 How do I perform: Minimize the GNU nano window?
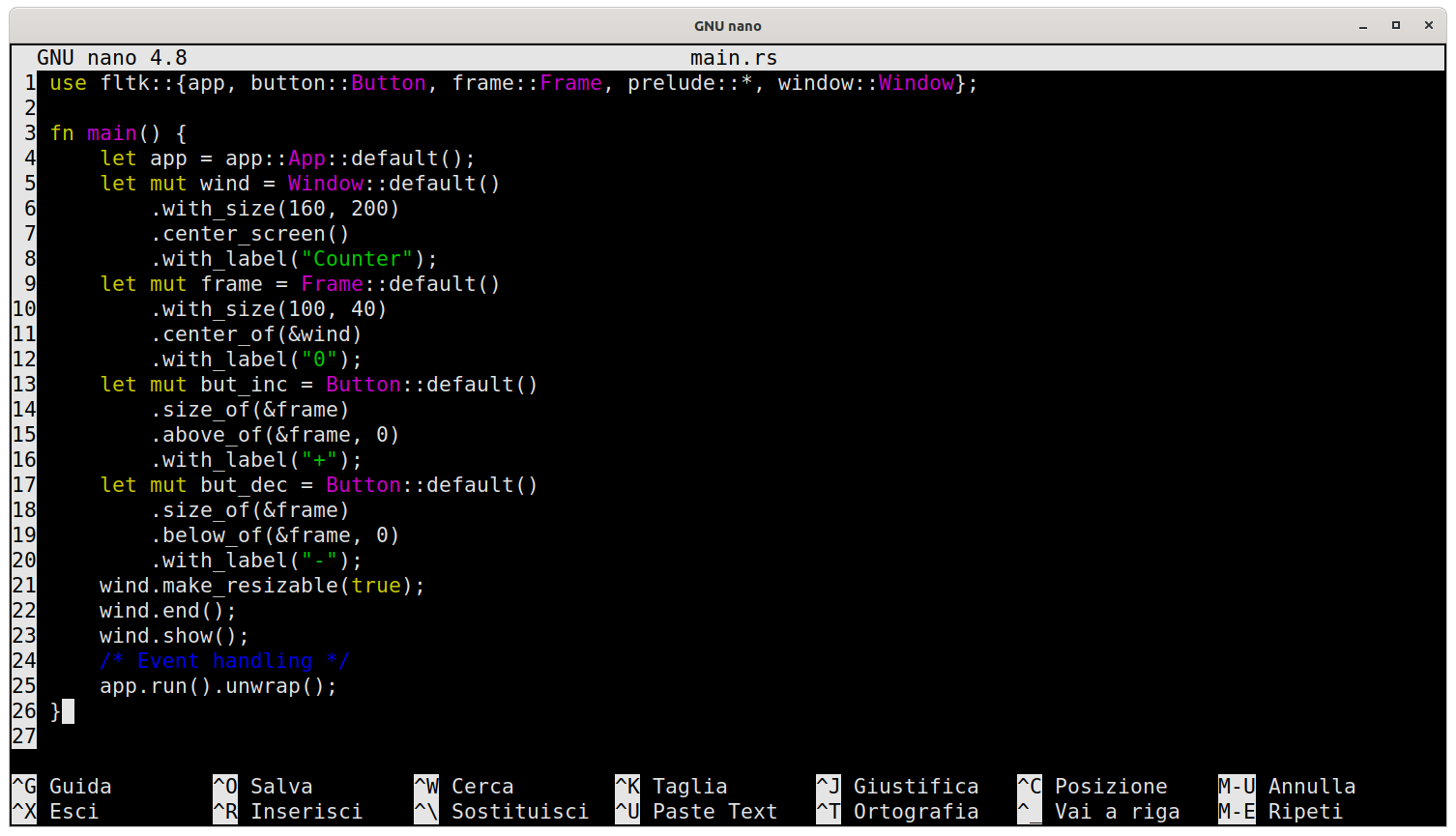pos(1363,26)
